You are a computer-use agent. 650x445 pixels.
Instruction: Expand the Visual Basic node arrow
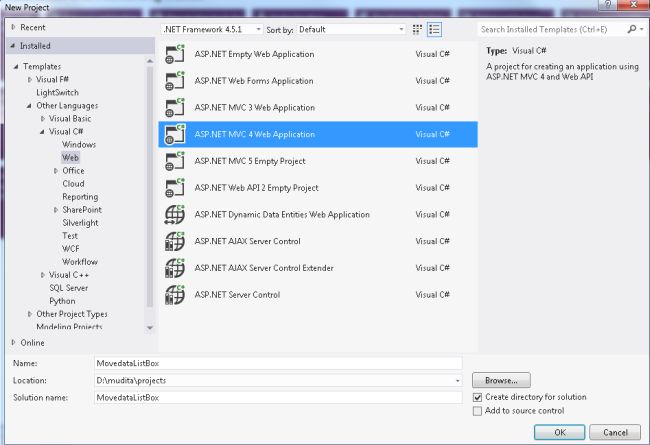pyautogui.click(x=43, y=119)
